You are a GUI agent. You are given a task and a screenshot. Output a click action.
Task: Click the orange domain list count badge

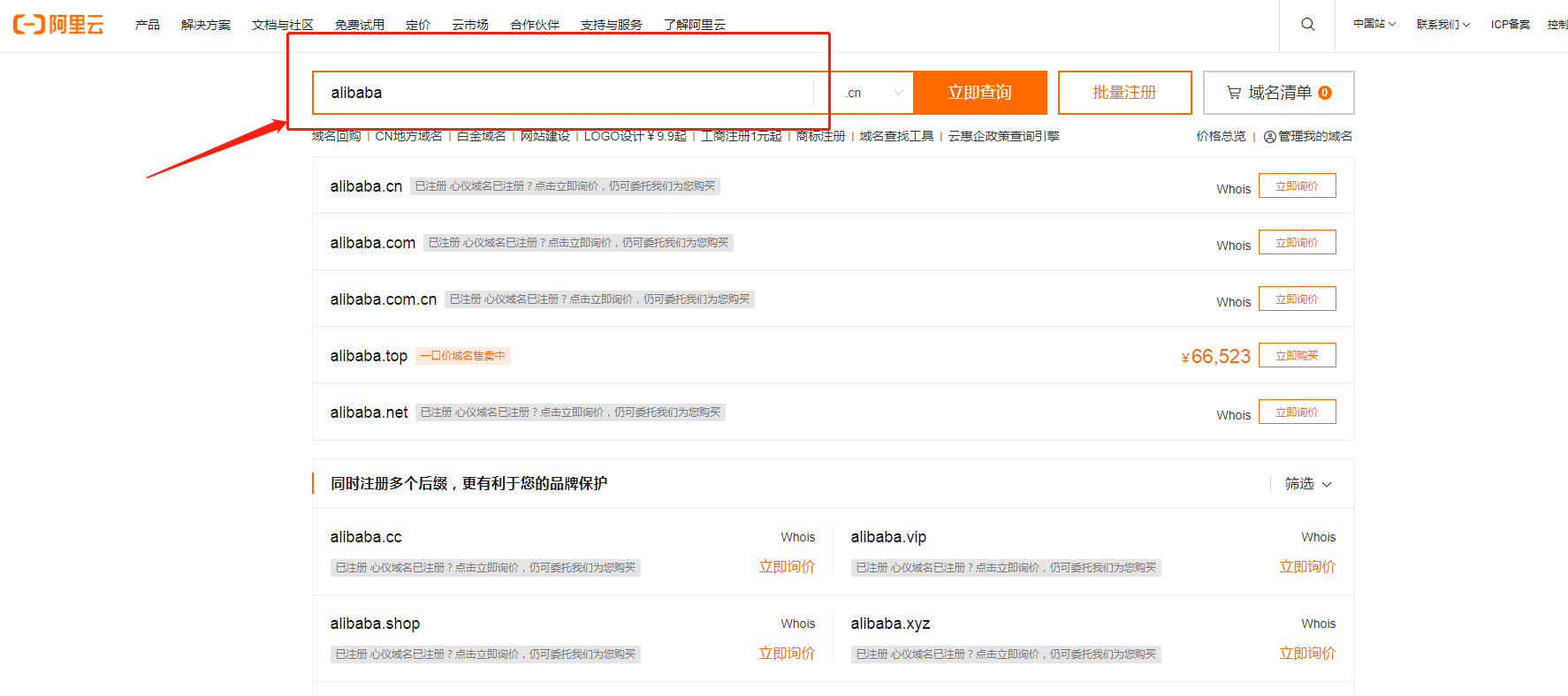click(1325, 93)
